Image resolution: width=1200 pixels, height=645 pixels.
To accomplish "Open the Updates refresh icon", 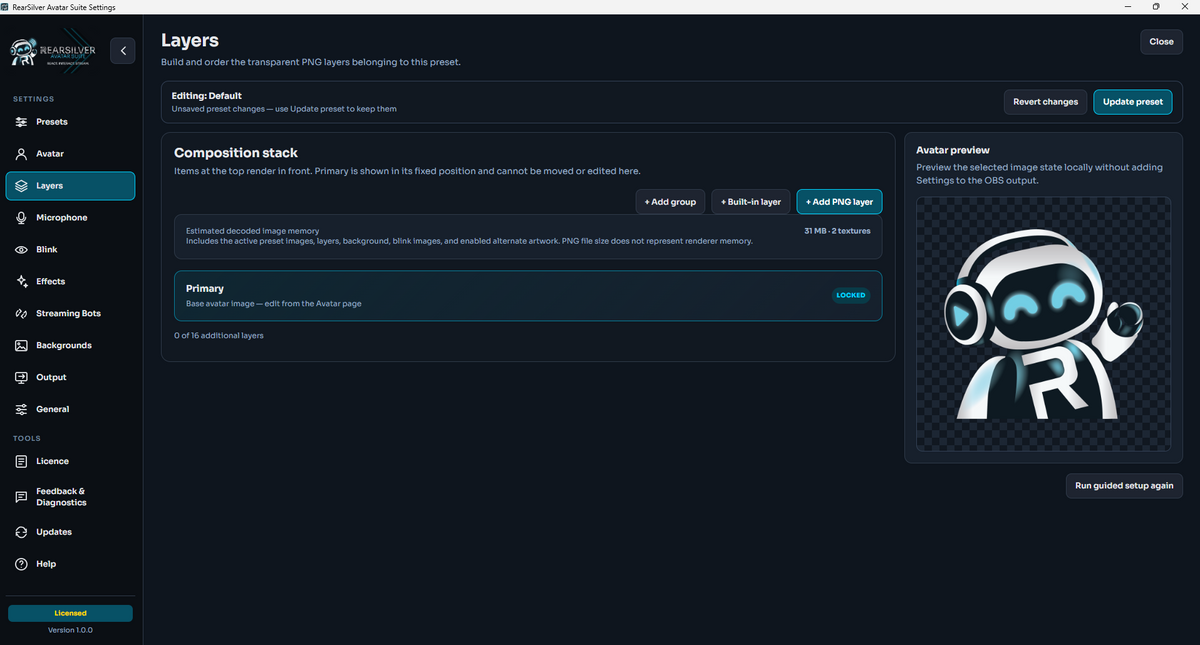I will point(21,532).
